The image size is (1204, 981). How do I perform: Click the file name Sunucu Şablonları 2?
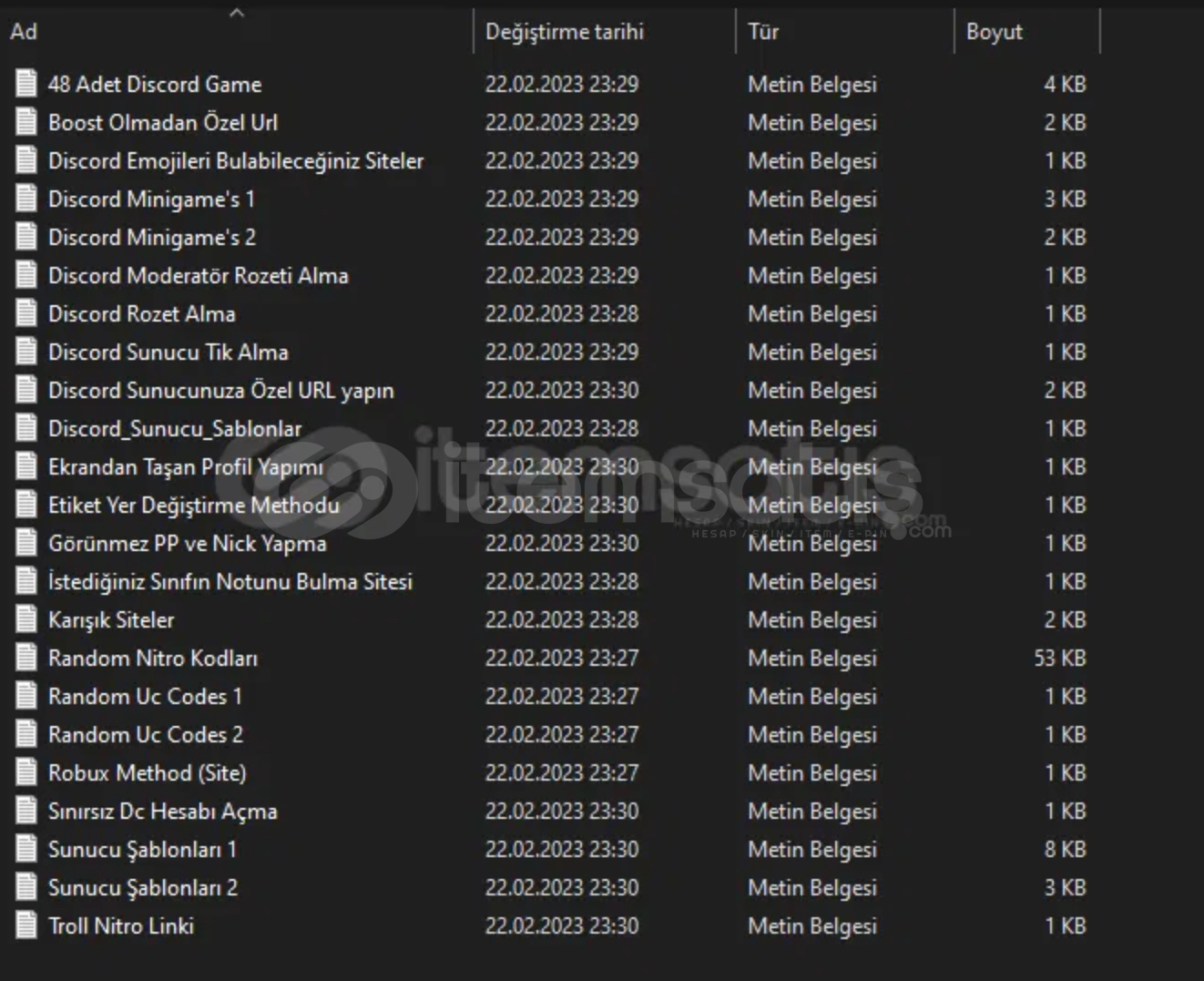pos(143,887)
